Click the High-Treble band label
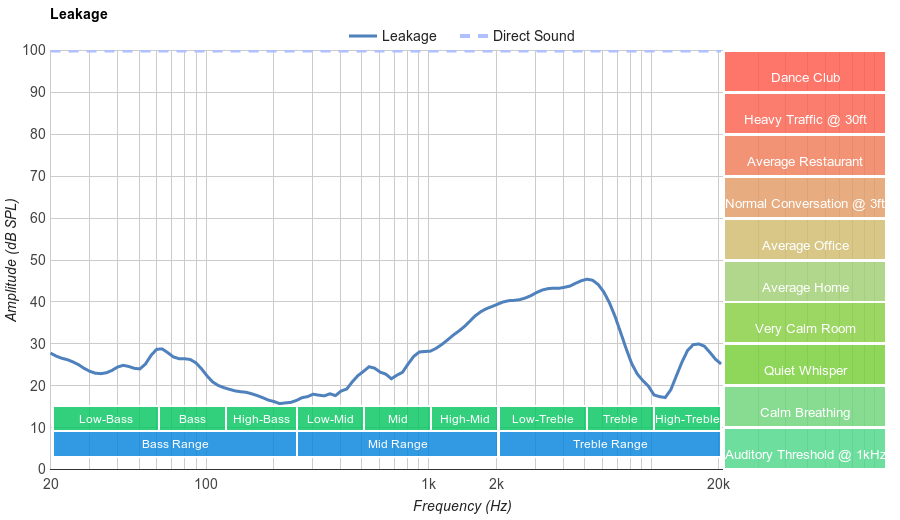 click(x=687, y=419)
